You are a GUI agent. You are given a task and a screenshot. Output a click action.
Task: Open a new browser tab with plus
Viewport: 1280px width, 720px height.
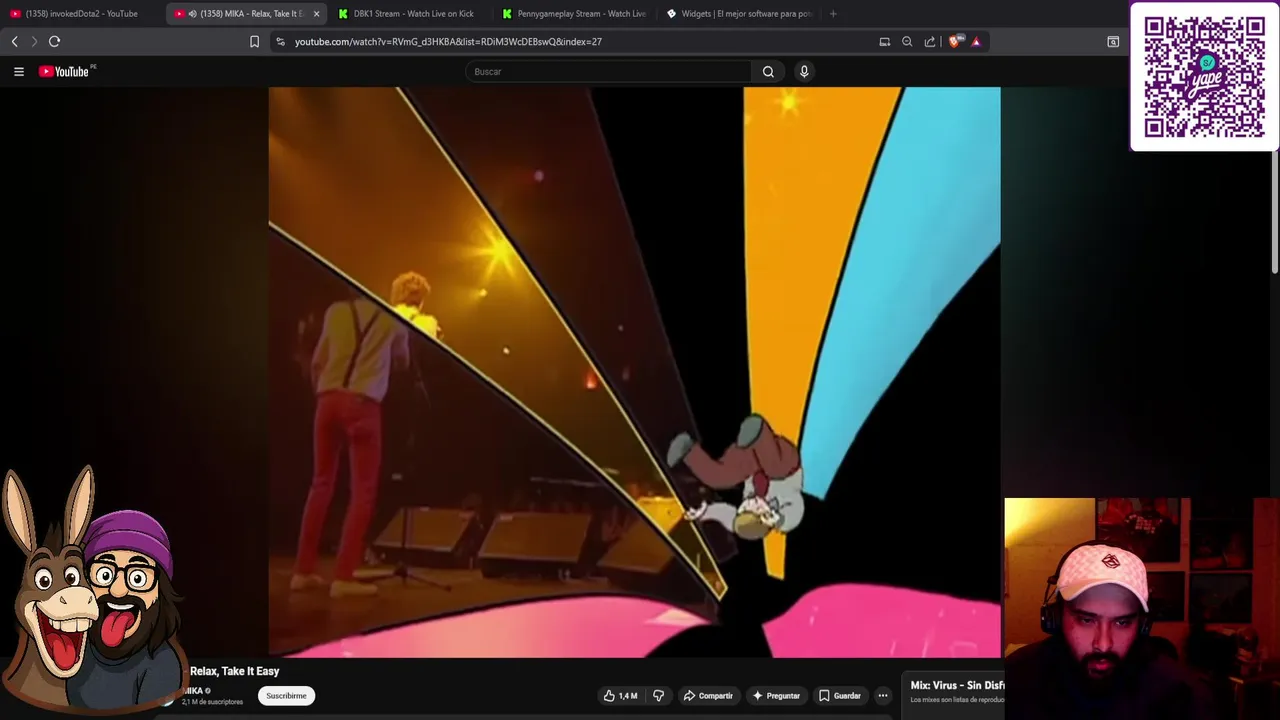coord(833,14)
